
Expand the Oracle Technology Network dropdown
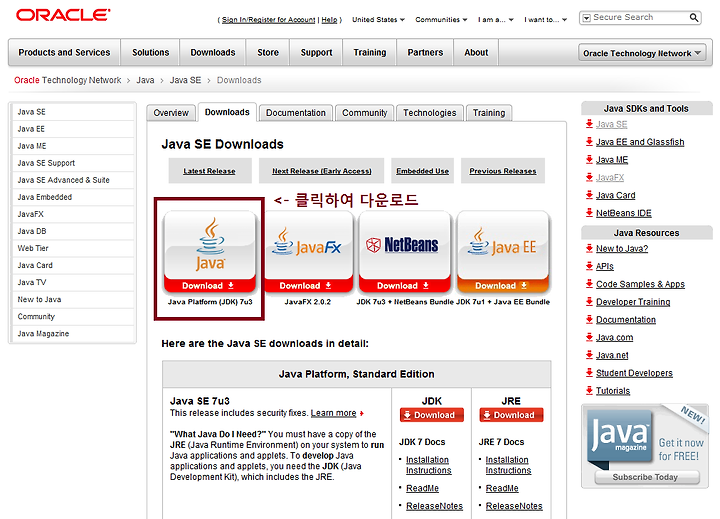point(642,53)
